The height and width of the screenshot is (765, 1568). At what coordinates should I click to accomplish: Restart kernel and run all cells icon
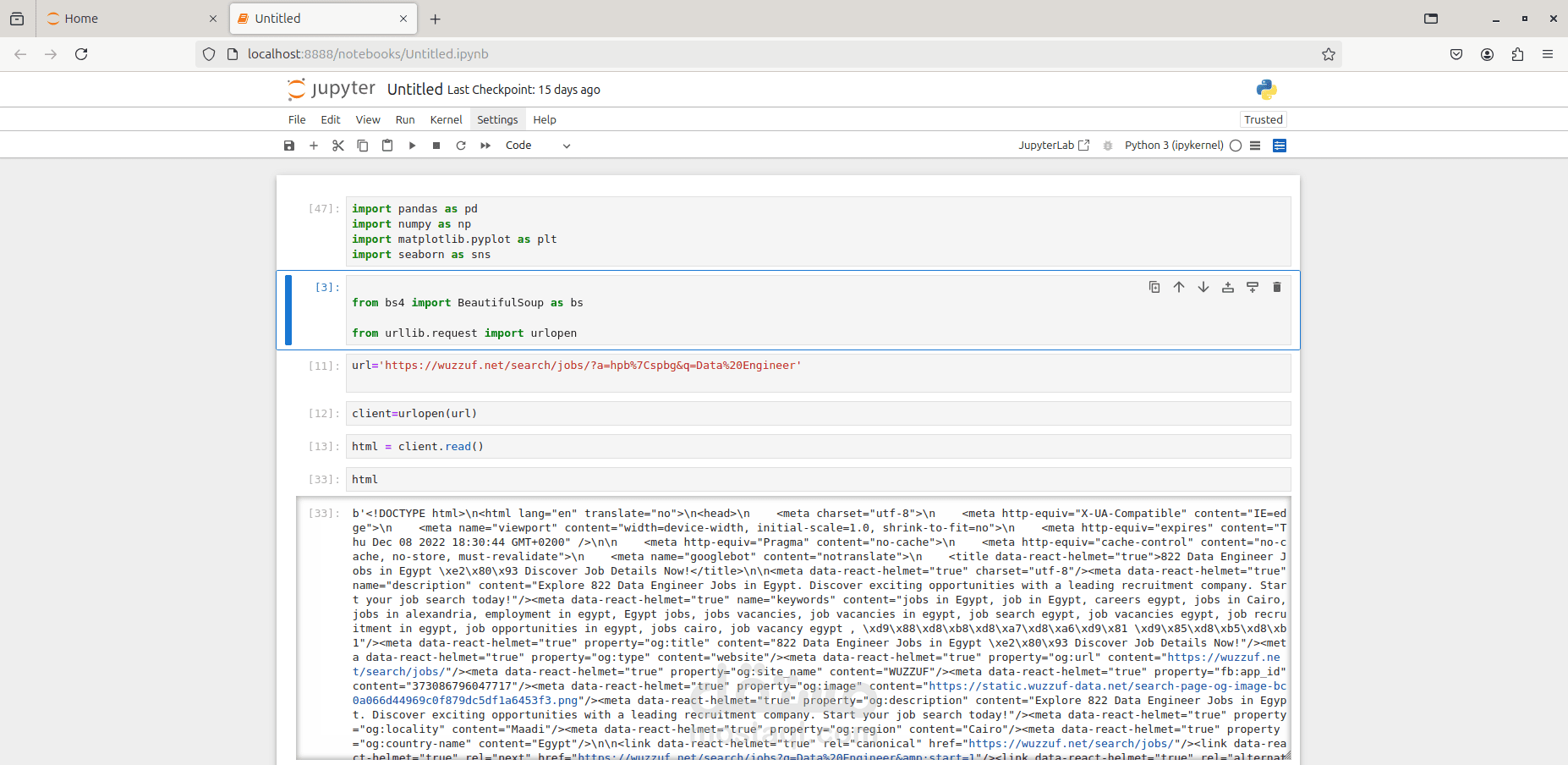(485, 146)
